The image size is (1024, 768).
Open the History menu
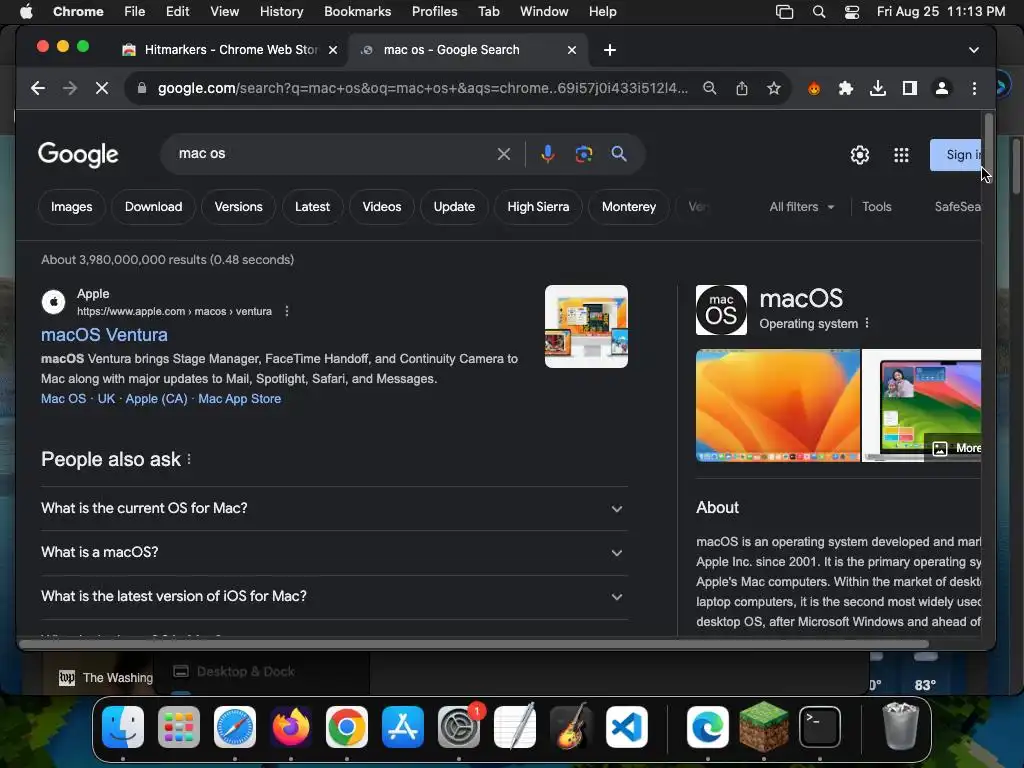281,12
